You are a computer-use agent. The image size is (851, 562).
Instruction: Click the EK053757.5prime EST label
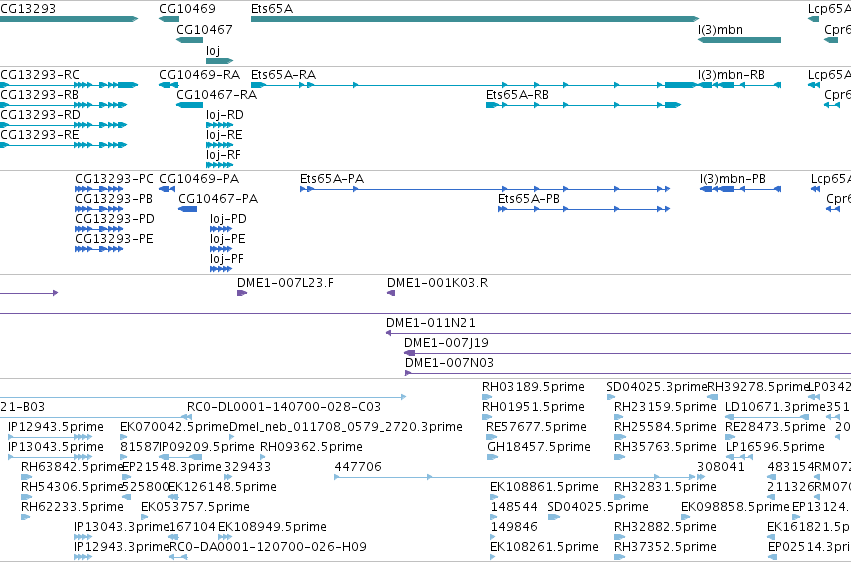point(195,507)
